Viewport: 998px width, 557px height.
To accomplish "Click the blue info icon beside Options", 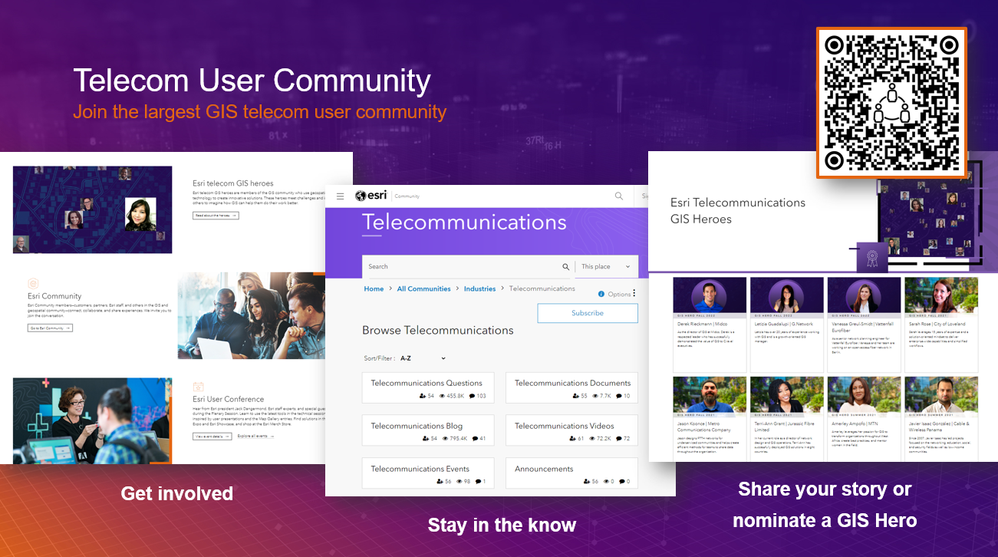I will pos(601,294).
